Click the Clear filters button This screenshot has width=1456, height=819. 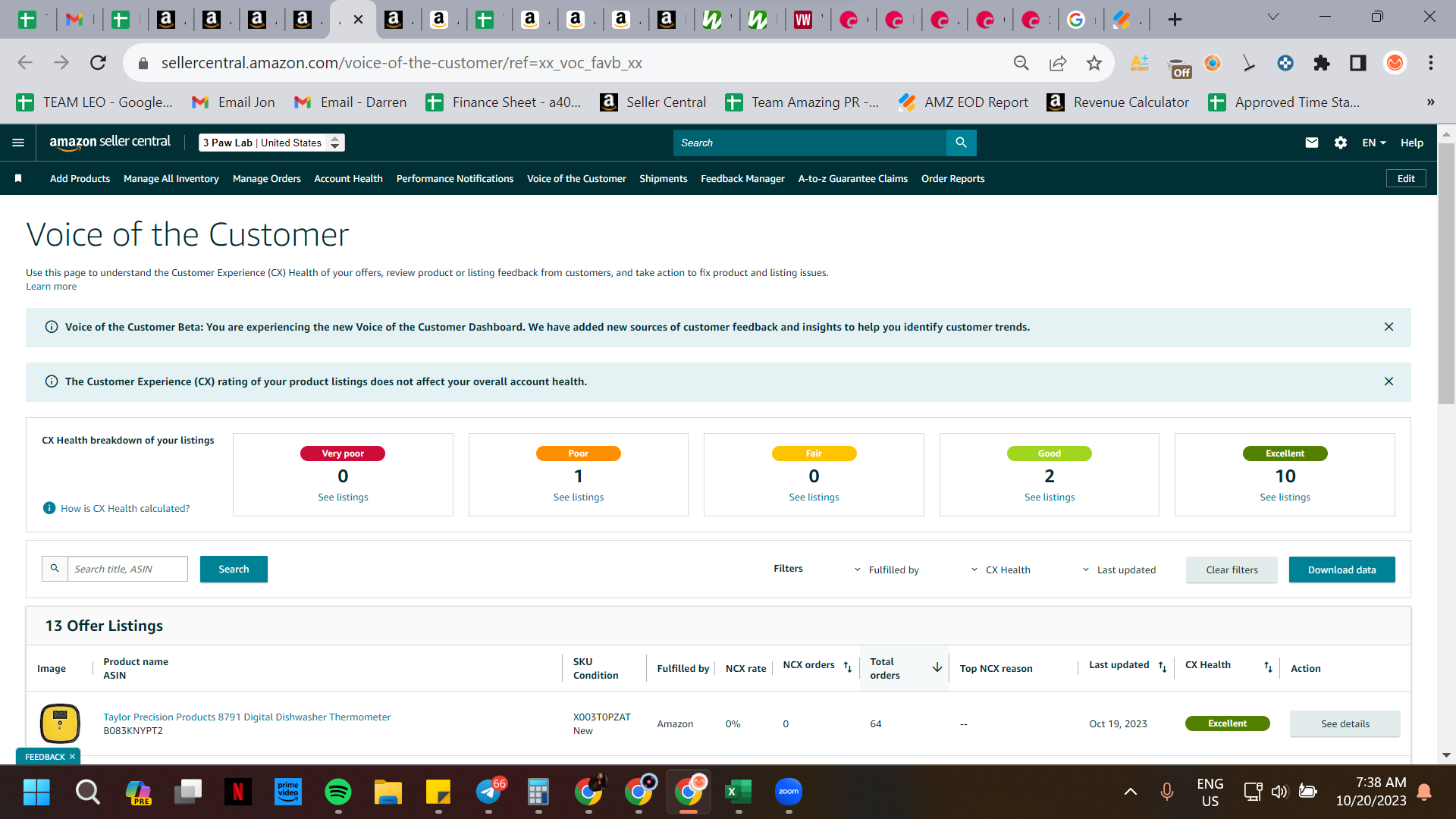(x=1232, y=570)
